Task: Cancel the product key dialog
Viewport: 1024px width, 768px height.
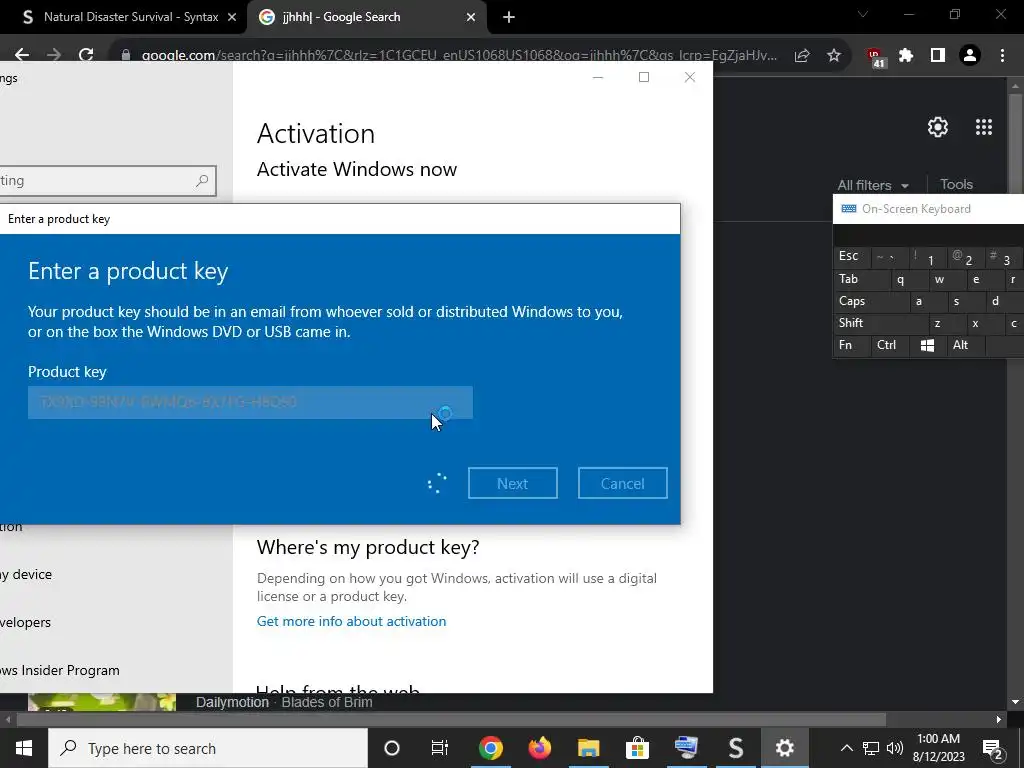Action: click(622, 483)
